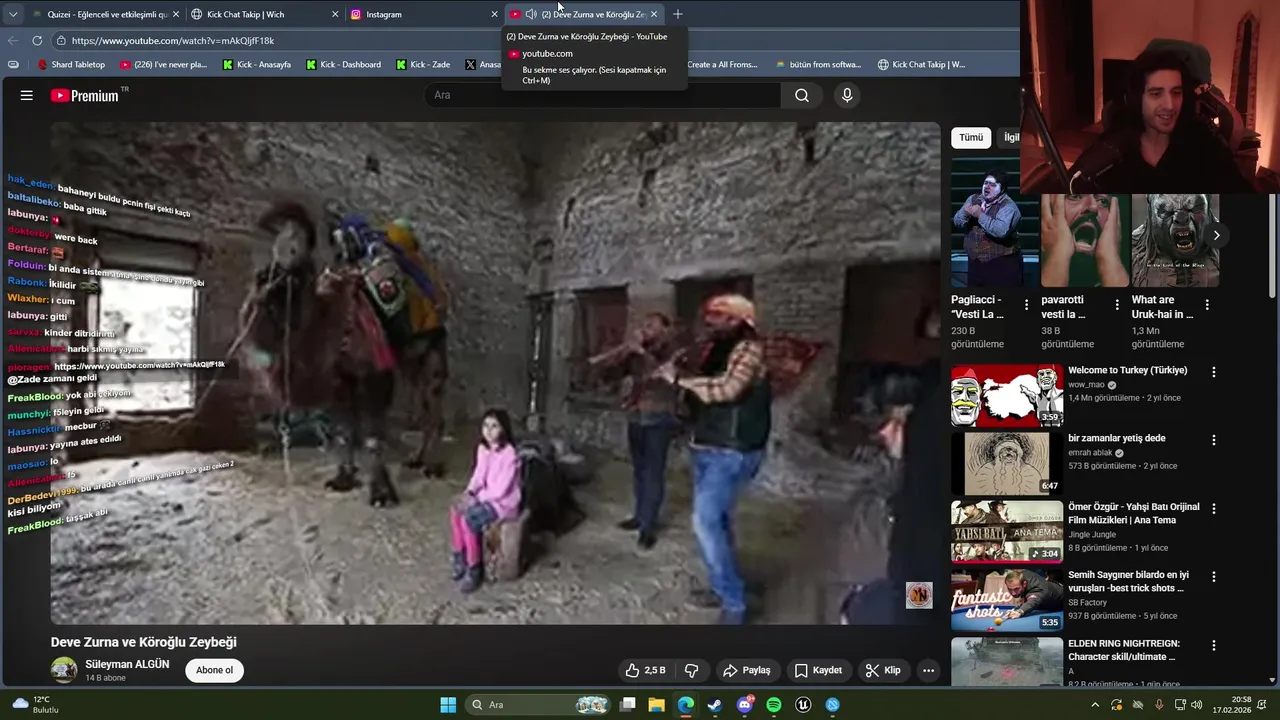Select the Tümü filter chip
Screen dimensions: 1280x720
(971, 137)
